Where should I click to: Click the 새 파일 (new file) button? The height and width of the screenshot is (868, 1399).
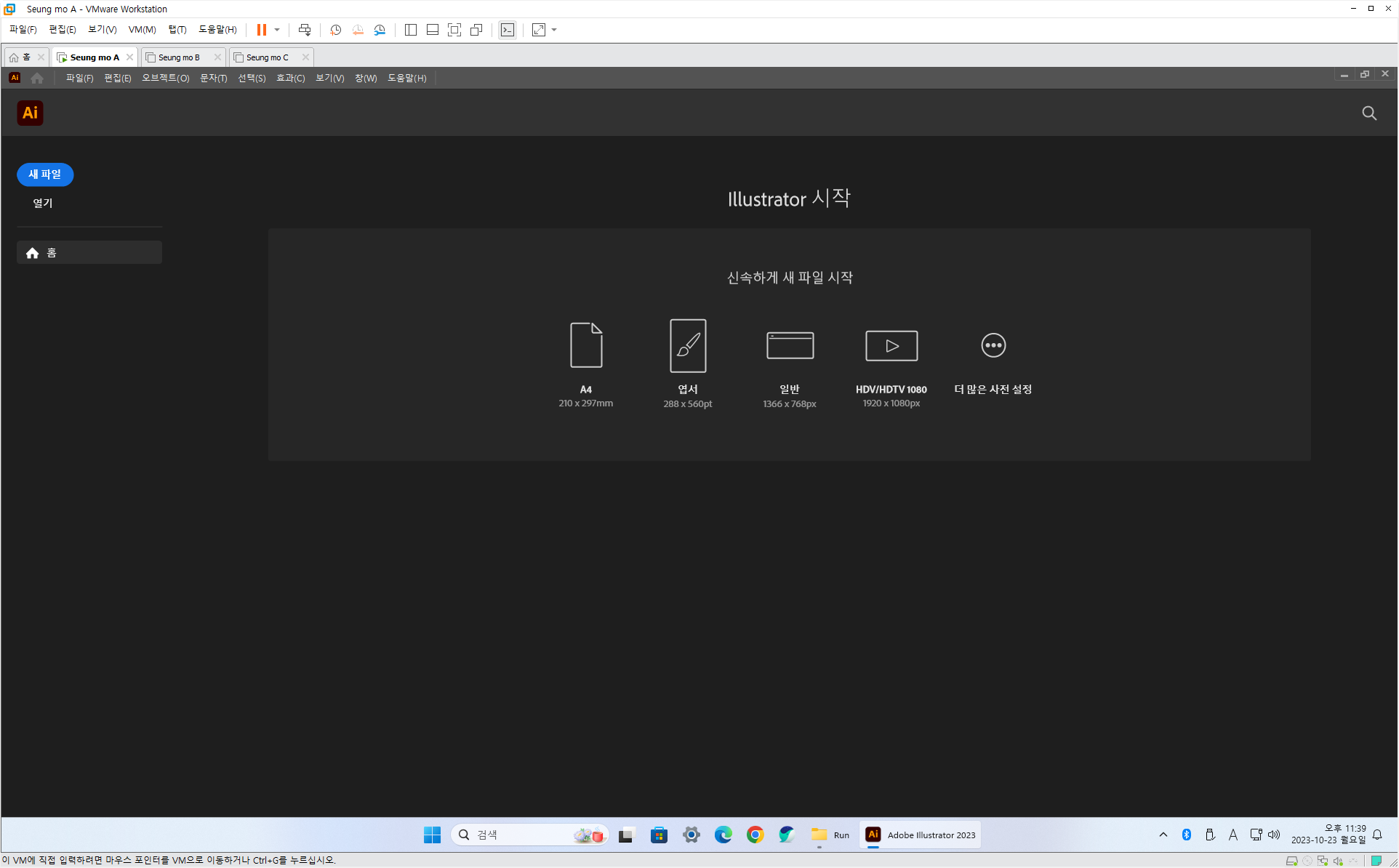click(45, 174)
